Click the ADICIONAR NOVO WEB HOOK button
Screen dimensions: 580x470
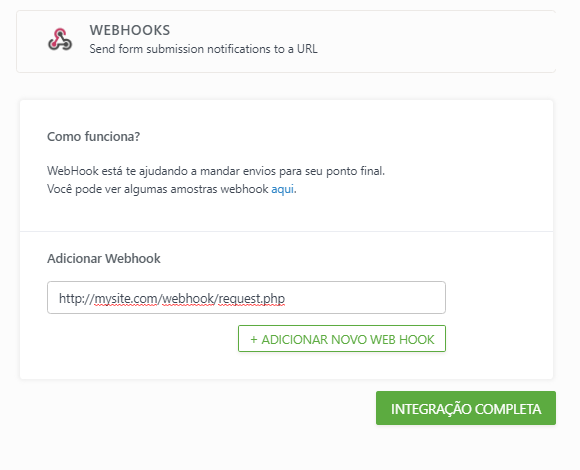tap(342, 339)
